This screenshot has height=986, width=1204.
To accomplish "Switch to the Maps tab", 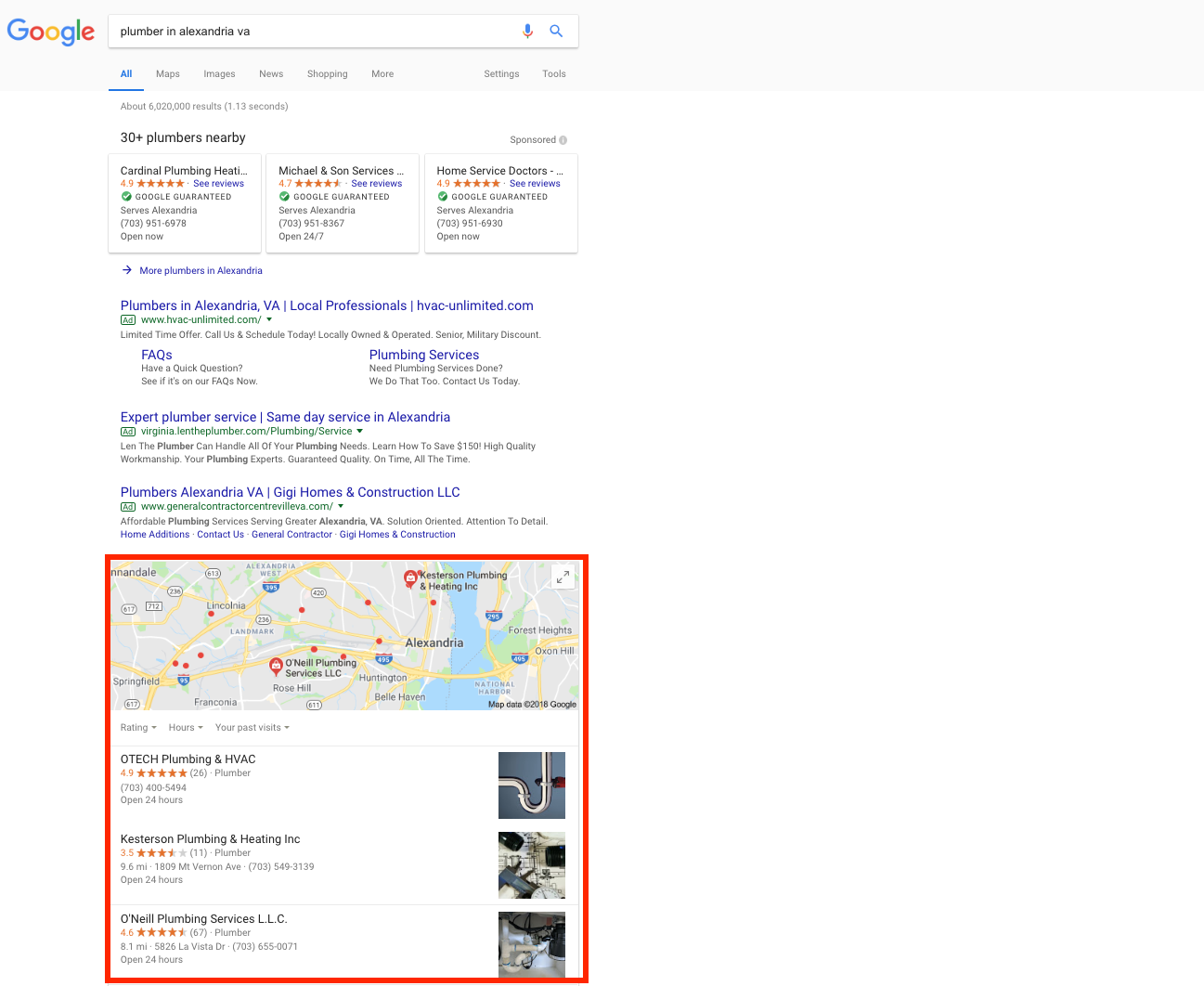I will click(168, 74).
